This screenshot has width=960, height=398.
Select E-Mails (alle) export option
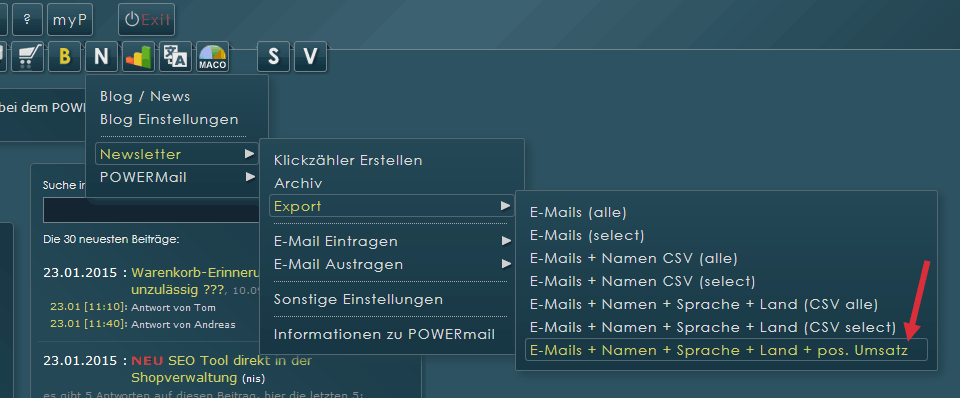pos(579,212)
